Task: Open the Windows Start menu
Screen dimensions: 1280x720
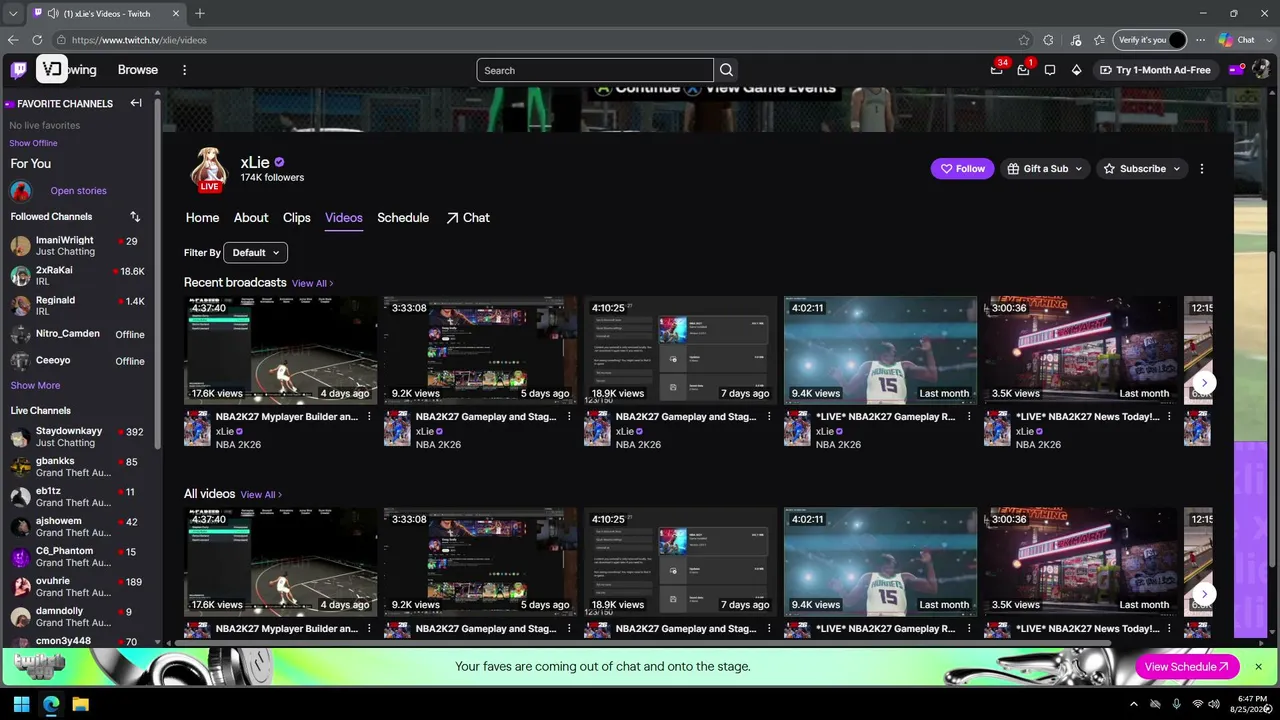Action: (21, 704)
